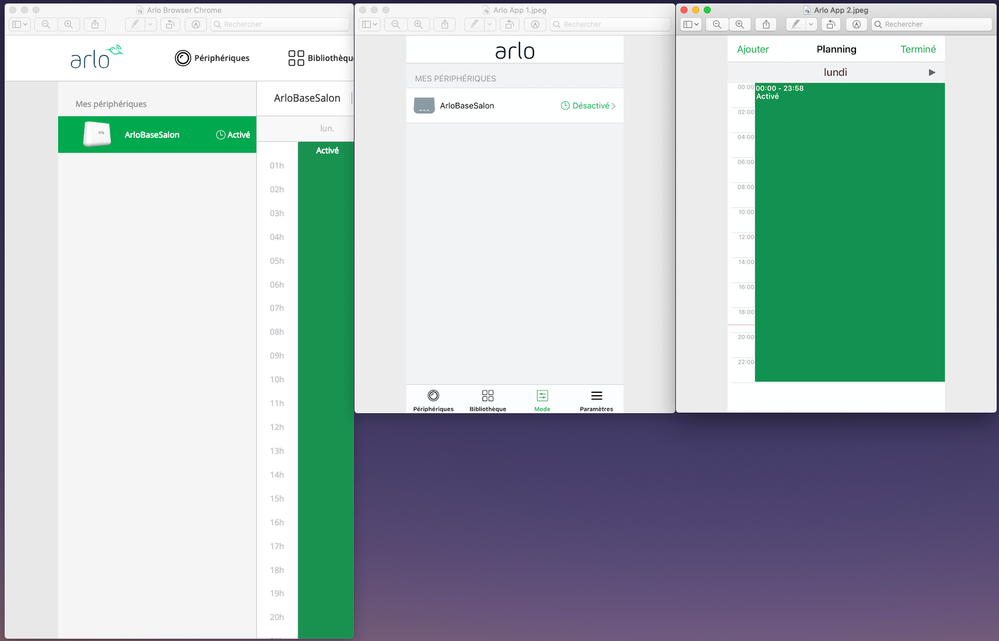Click the white base station icon in the browser
999x641 pixels.
pyautogui.click(x=97, y=134)
